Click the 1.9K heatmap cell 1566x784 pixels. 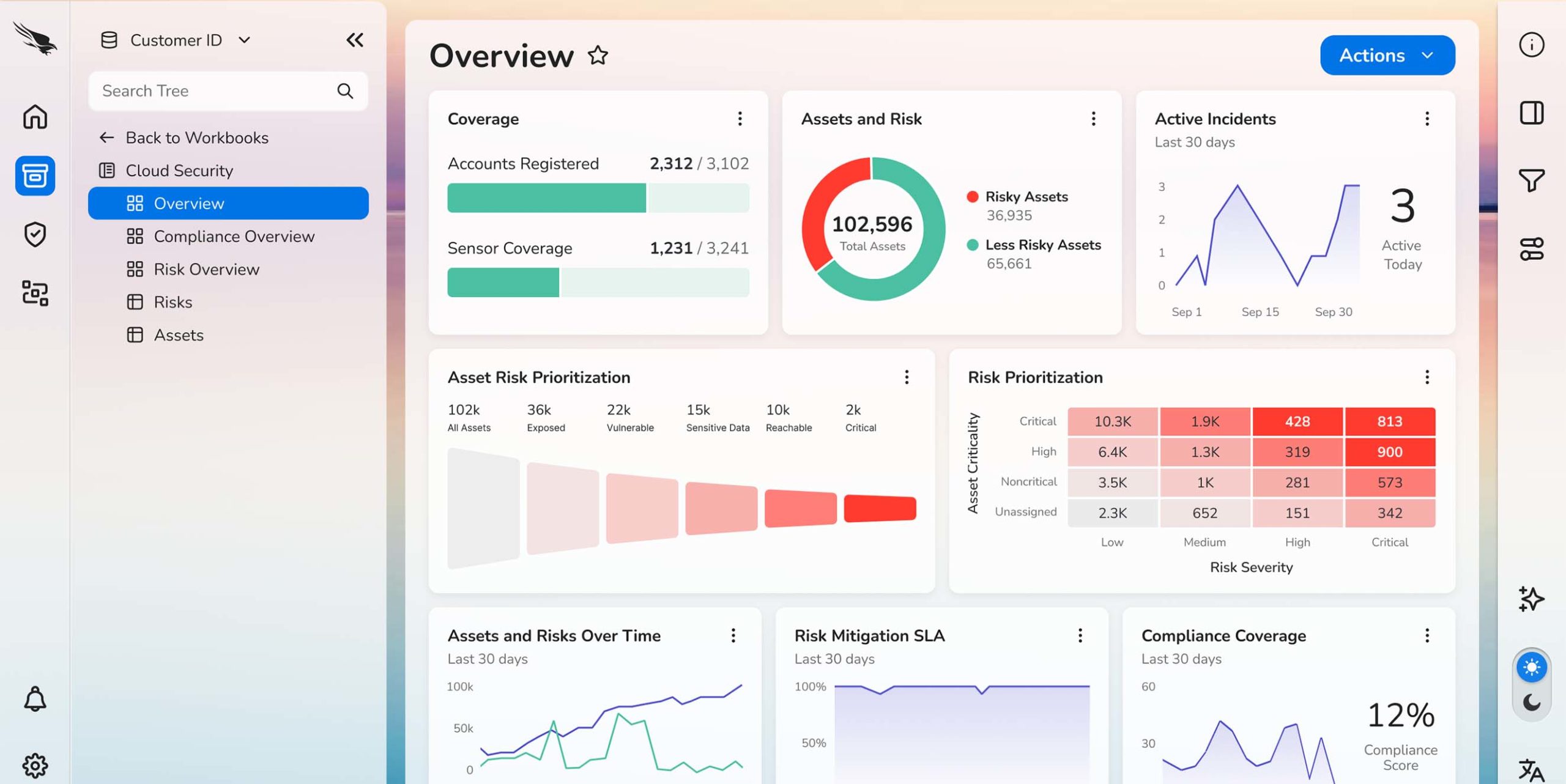(x=1204, y=421)
